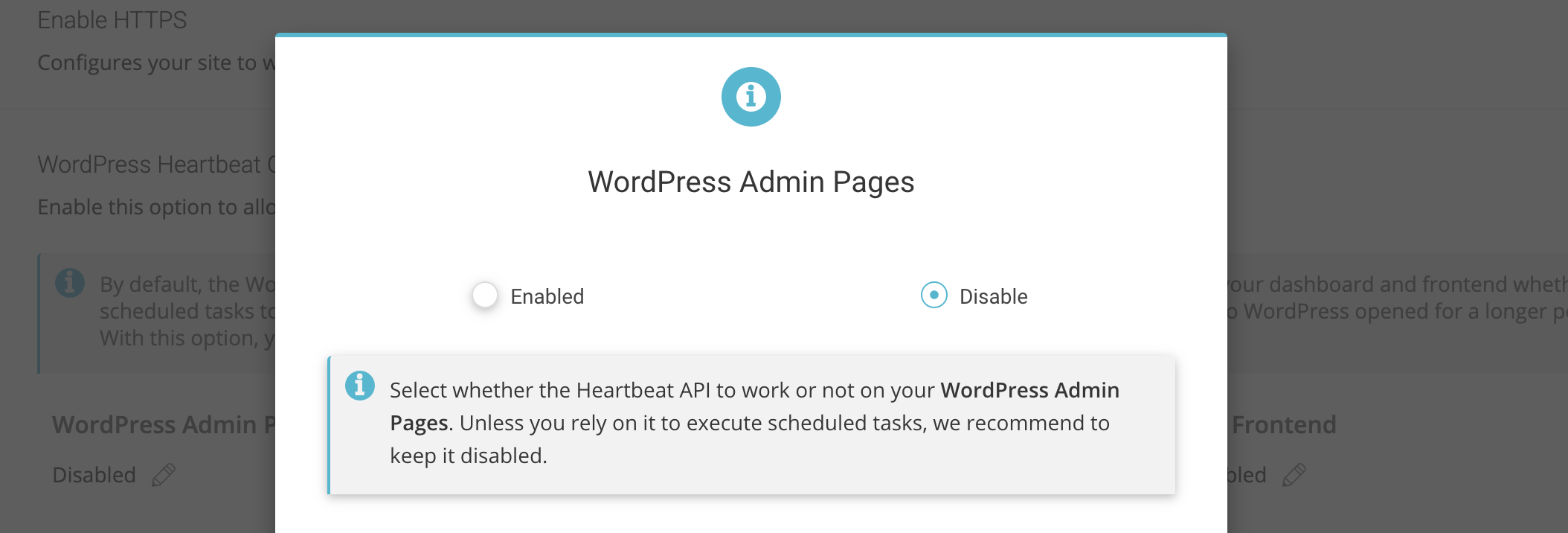
Task: Click the info icon in the Heartbeat API note
Action: click(x=360, y=386)
